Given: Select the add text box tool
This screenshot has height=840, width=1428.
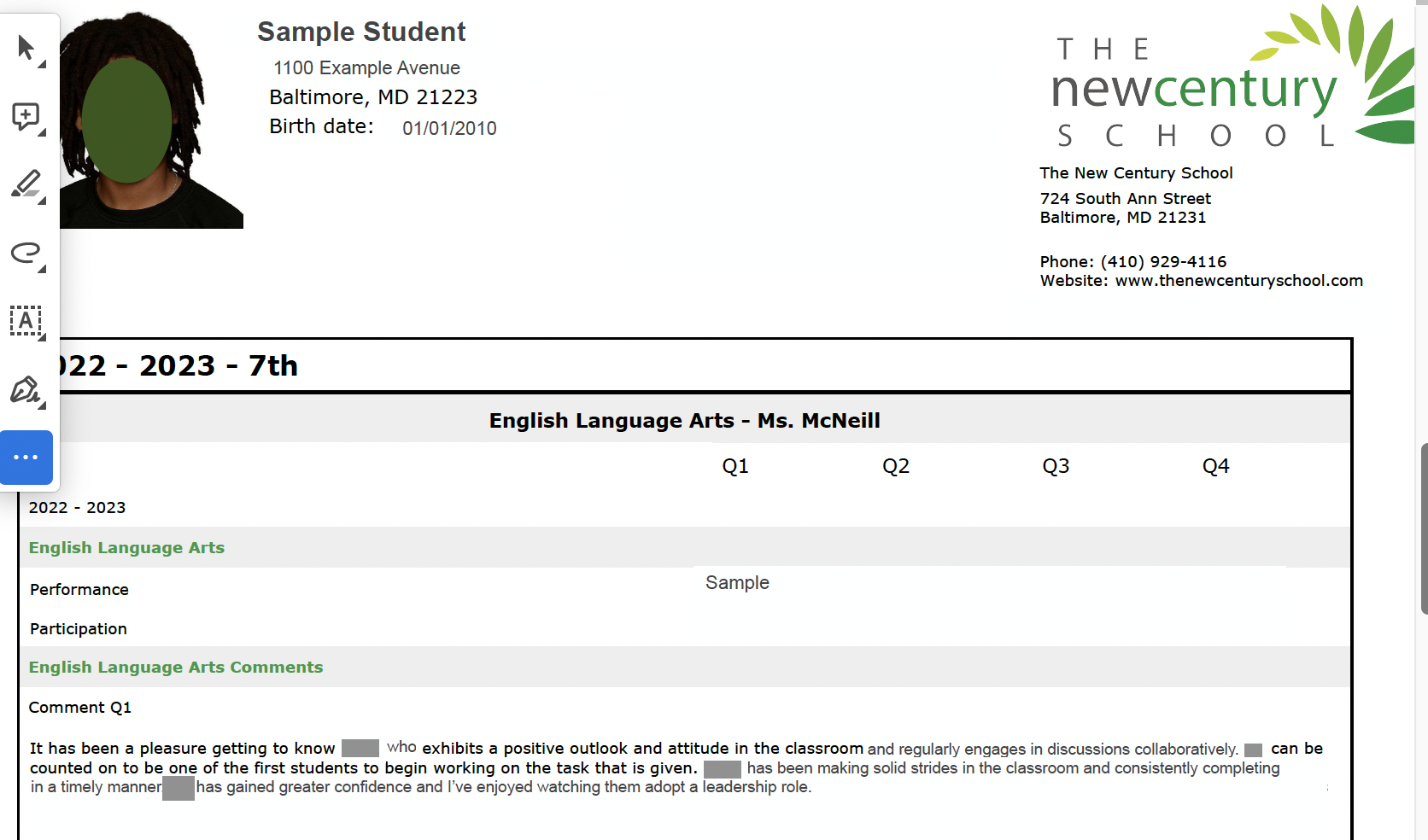Looking at the screenshot, I should (26, 321).
